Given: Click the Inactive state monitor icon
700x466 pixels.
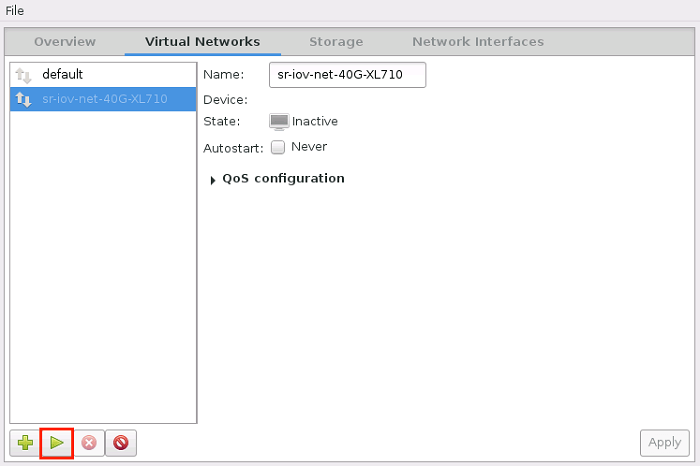Looking at the screenshot, I should [279, 121].
